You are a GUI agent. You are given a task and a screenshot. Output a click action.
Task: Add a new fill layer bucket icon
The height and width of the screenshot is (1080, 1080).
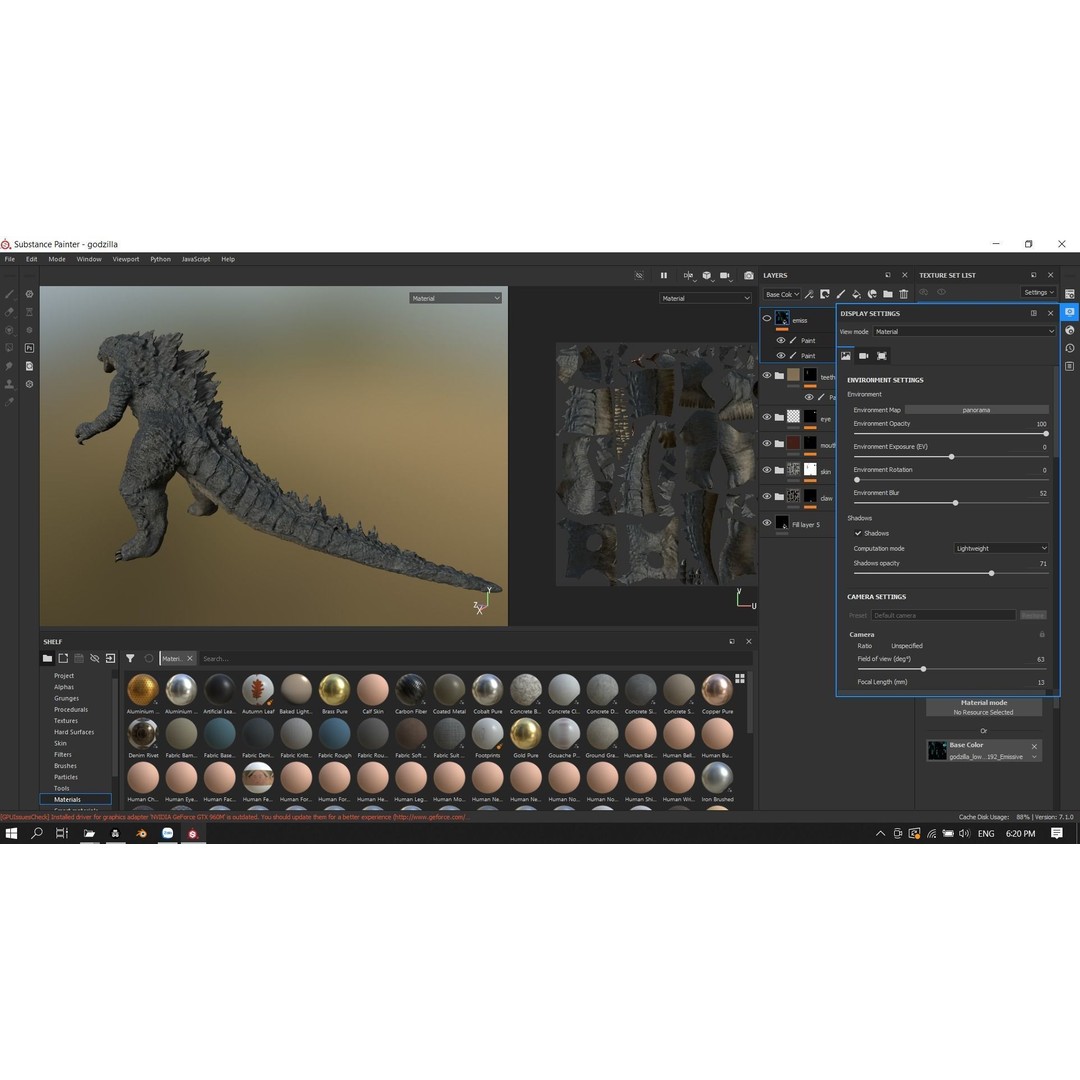856,294
